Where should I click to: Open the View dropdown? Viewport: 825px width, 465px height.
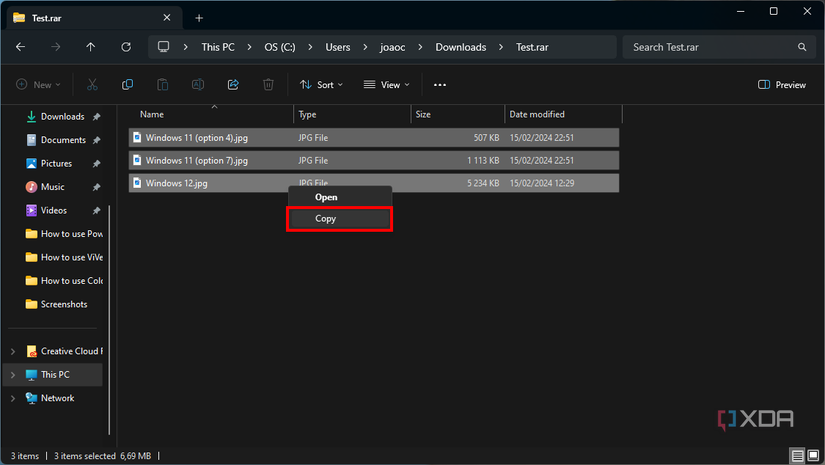387,85
